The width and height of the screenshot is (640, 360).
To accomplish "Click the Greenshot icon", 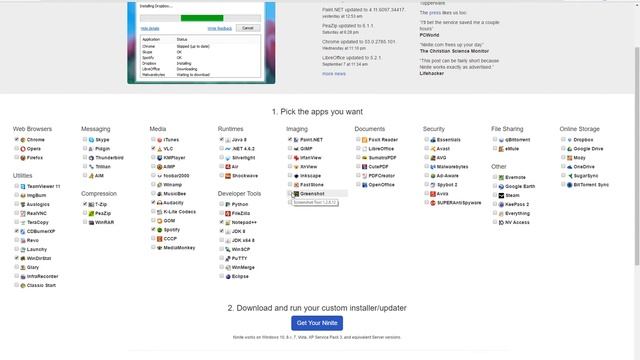I will tap(296, 193).
